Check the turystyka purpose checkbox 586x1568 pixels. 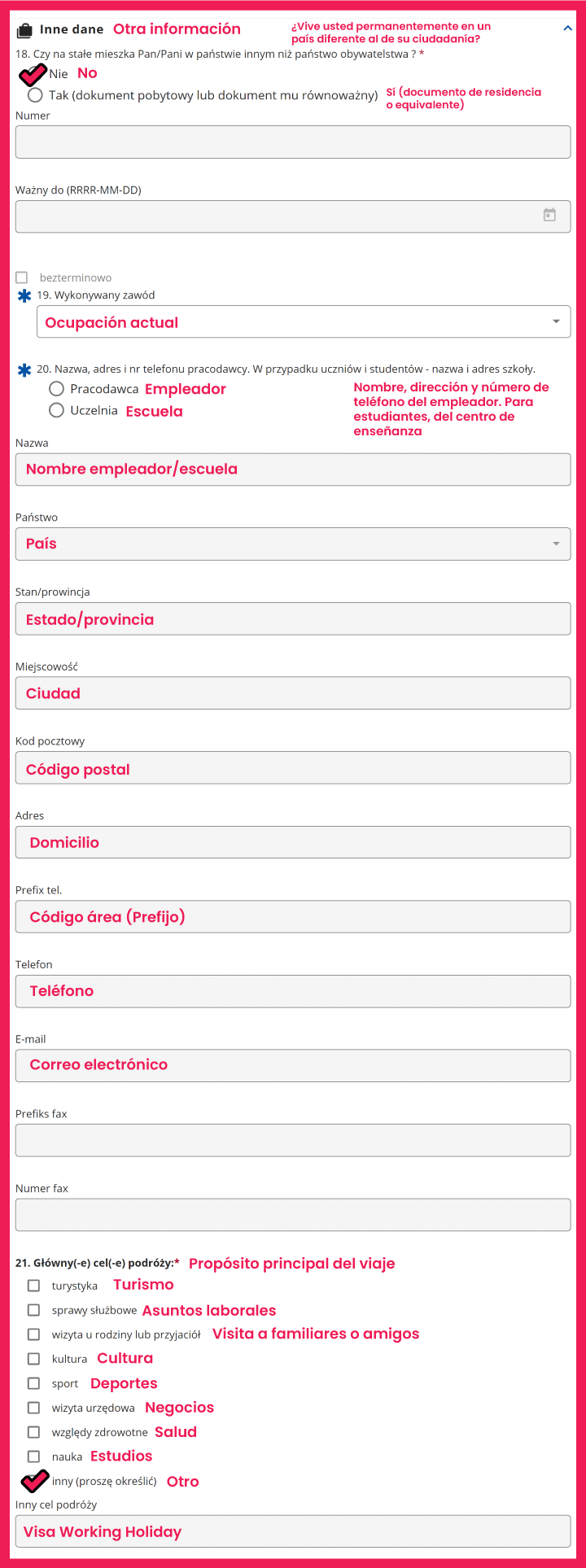33,1286
